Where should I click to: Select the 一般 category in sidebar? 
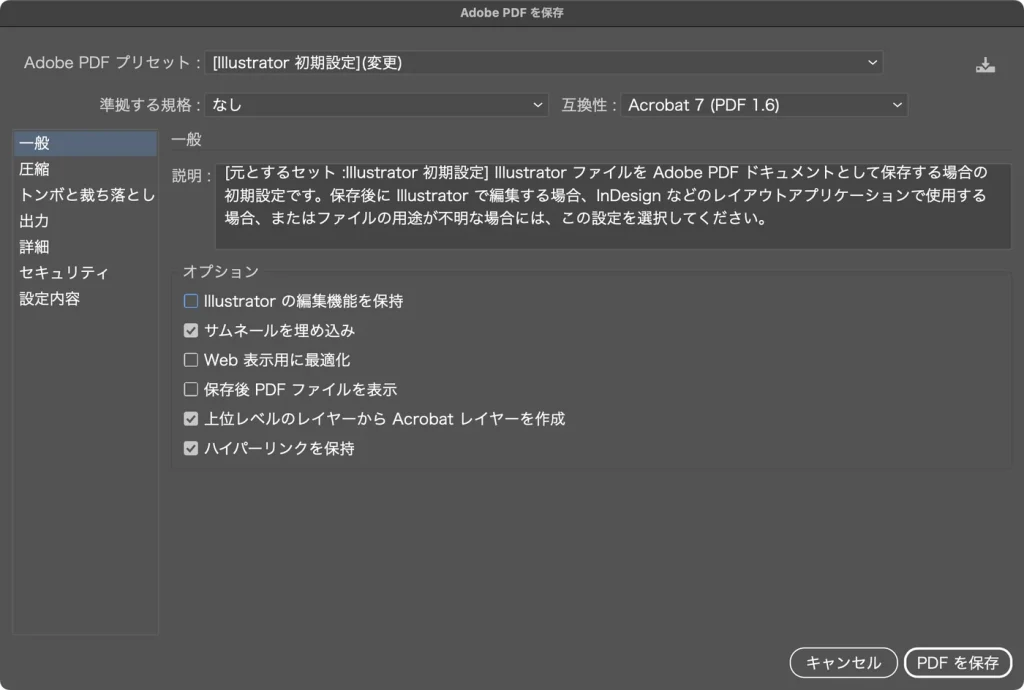click(x=85, y=143)
